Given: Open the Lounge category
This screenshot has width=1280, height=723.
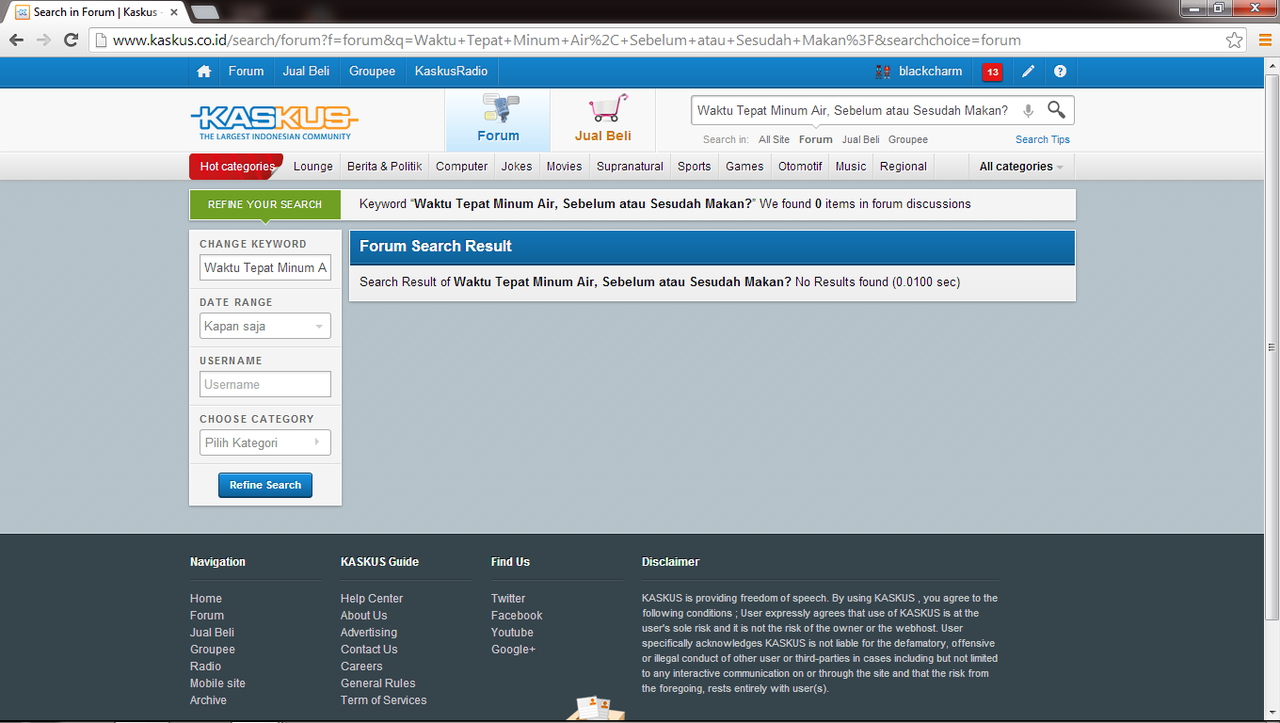Looking at the screenshot, I should click(x=313, y=167).
